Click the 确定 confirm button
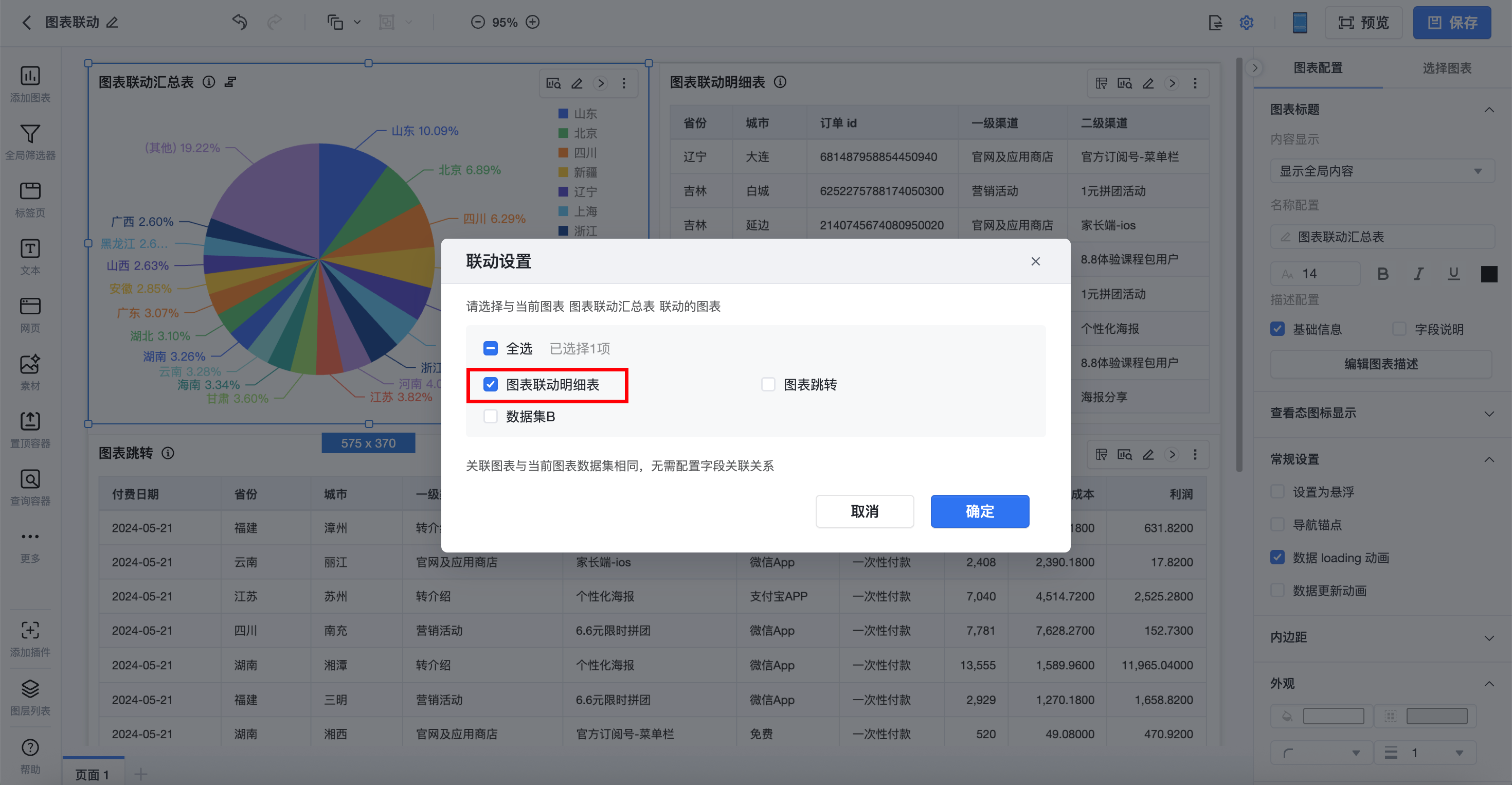This screenshot has width=1512, height=785. point(979,511)
